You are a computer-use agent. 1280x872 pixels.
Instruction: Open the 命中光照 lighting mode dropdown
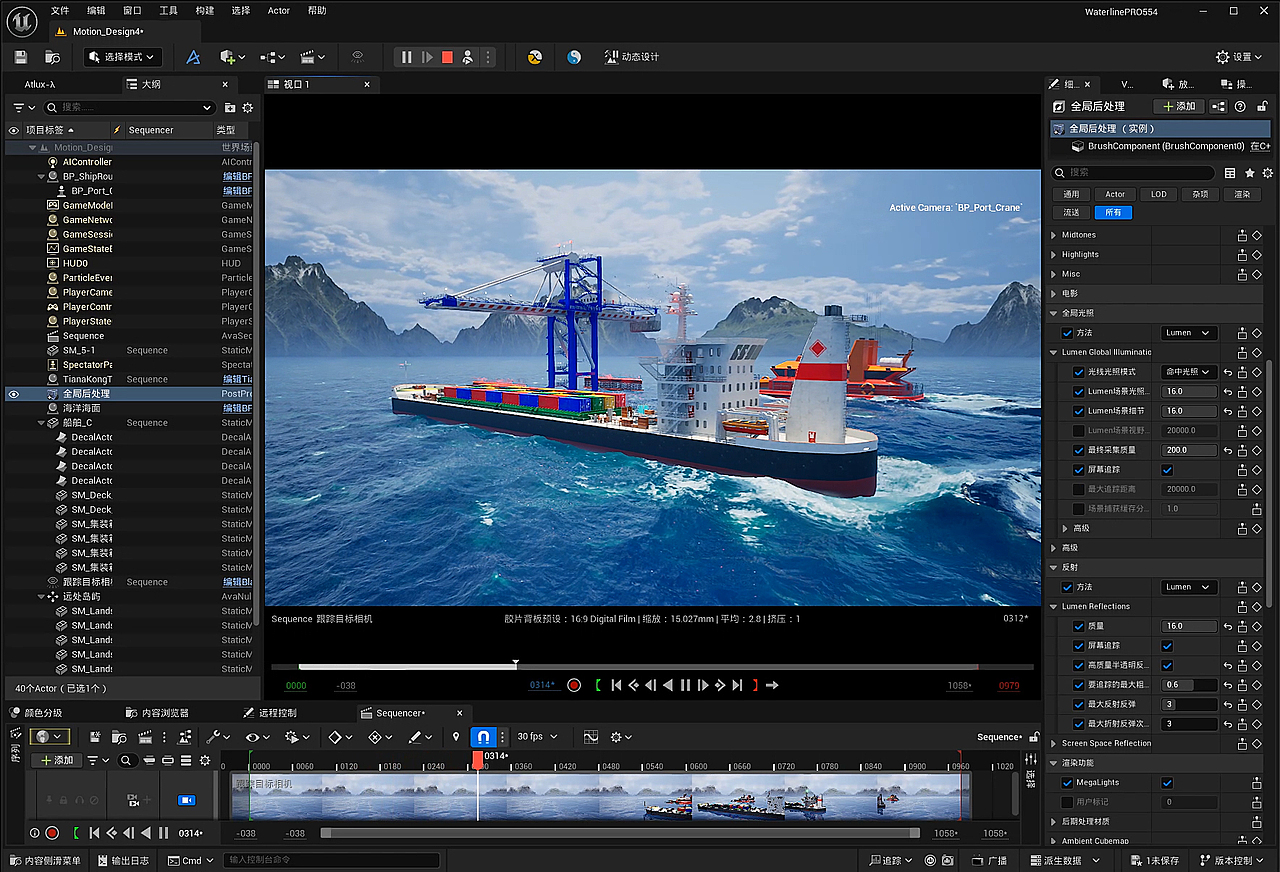click(1189, 372)
